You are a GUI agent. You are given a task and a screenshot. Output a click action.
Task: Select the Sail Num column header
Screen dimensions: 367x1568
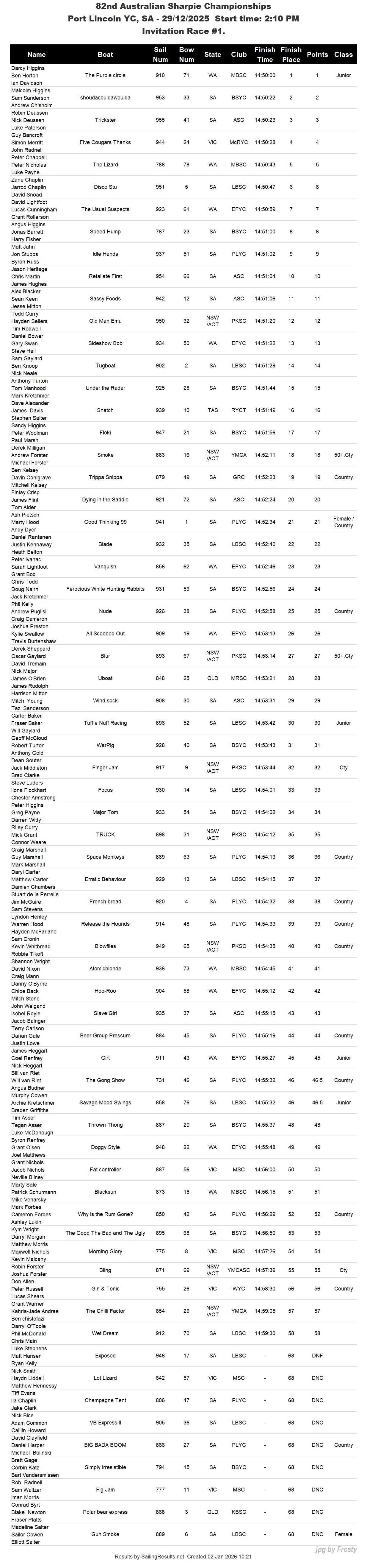[x=160, y=54]
